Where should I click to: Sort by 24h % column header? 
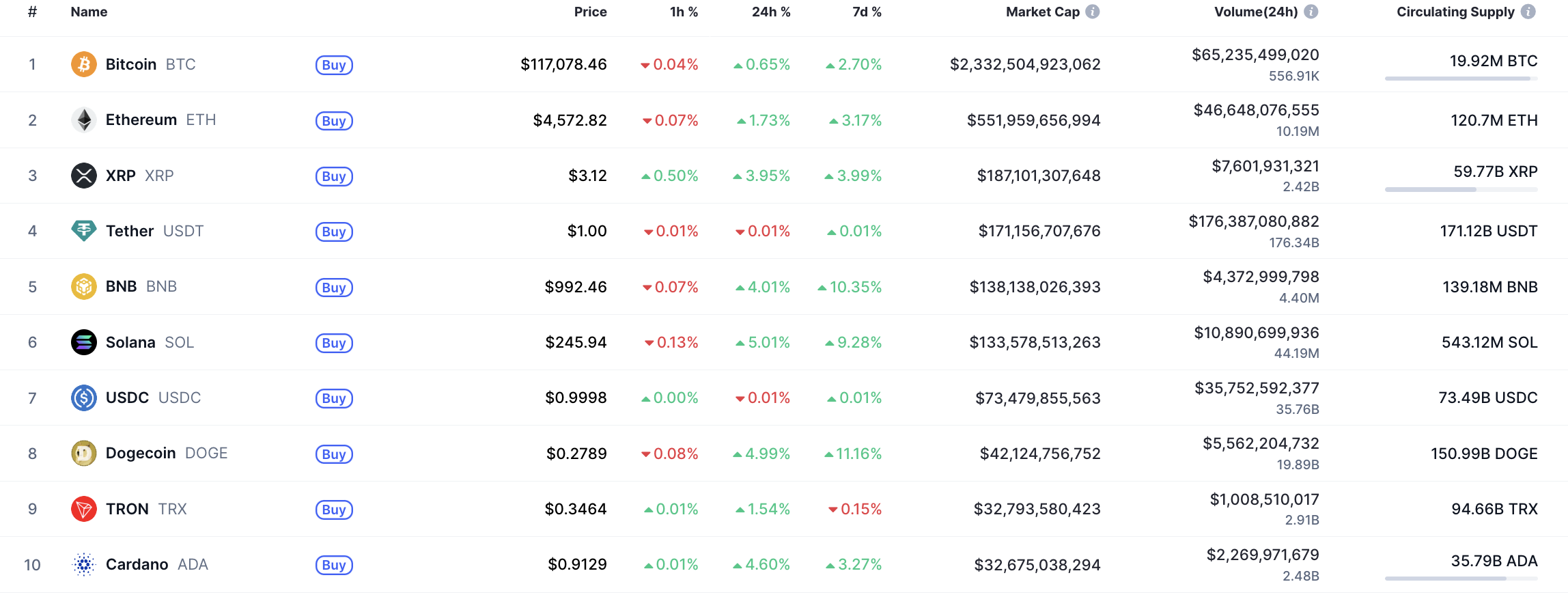pos(770,12)
